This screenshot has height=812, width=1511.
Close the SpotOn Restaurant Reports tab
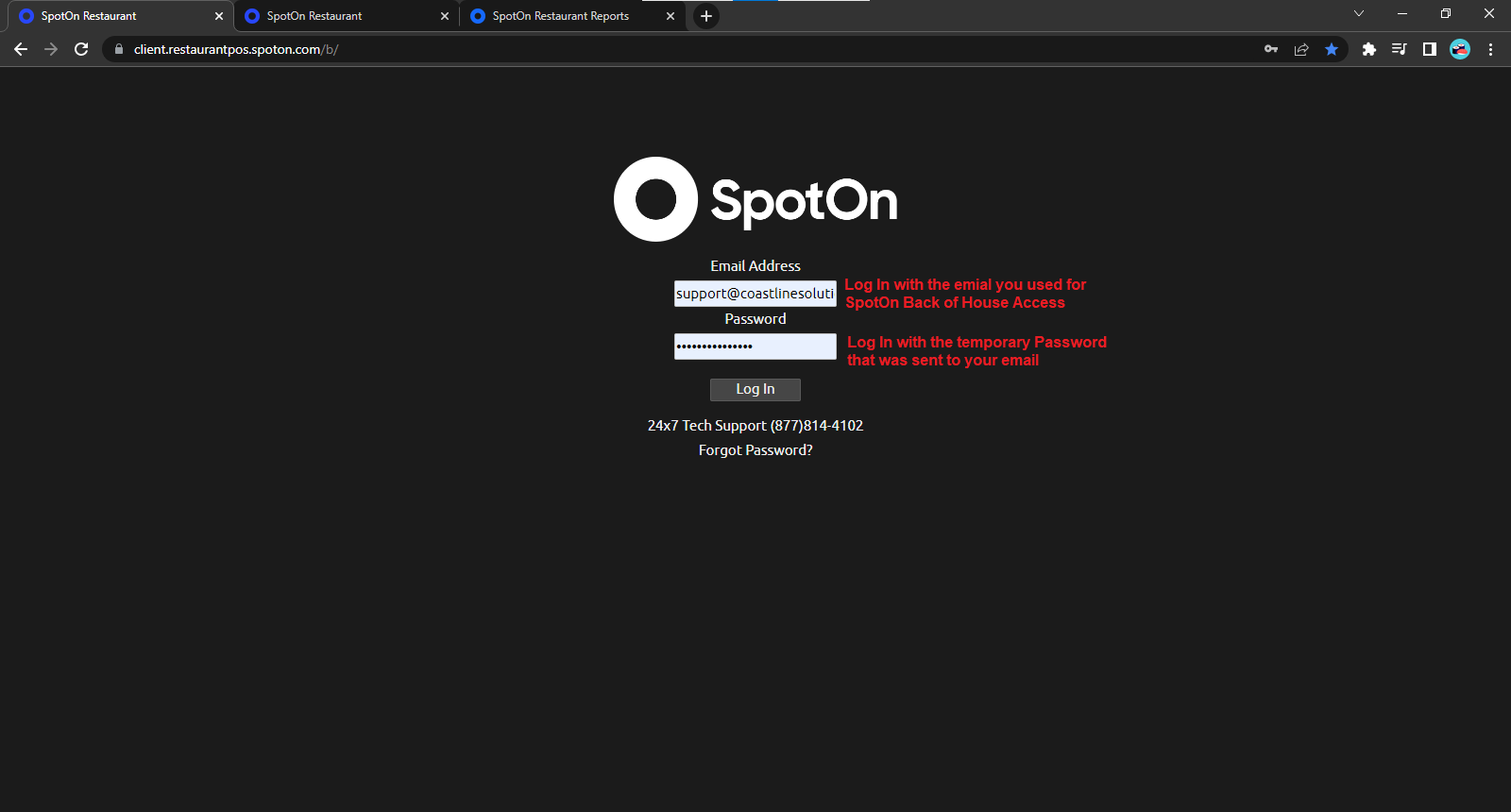pos(671,16)
